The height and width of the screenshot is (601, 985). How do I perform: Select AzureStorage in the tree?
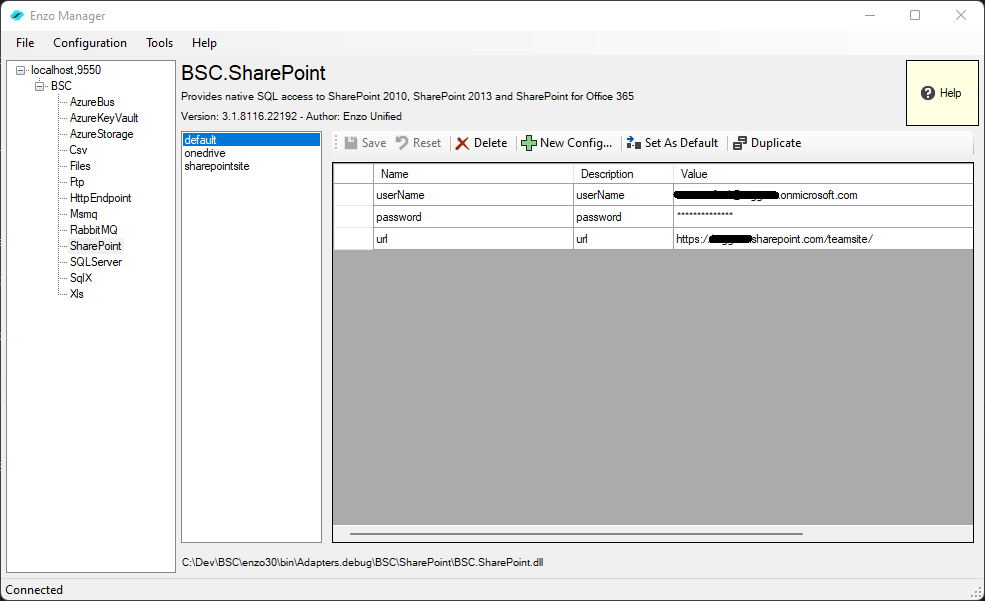[x=102, y=134]
